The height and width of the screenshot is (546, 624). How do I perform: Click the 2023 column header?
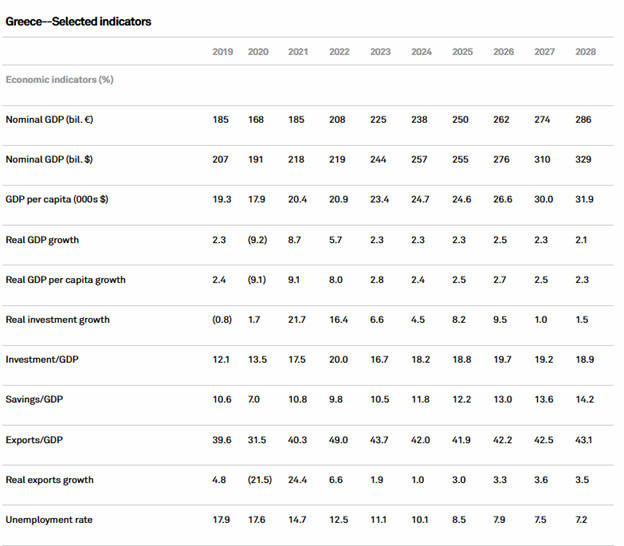(x=380, y=51)
